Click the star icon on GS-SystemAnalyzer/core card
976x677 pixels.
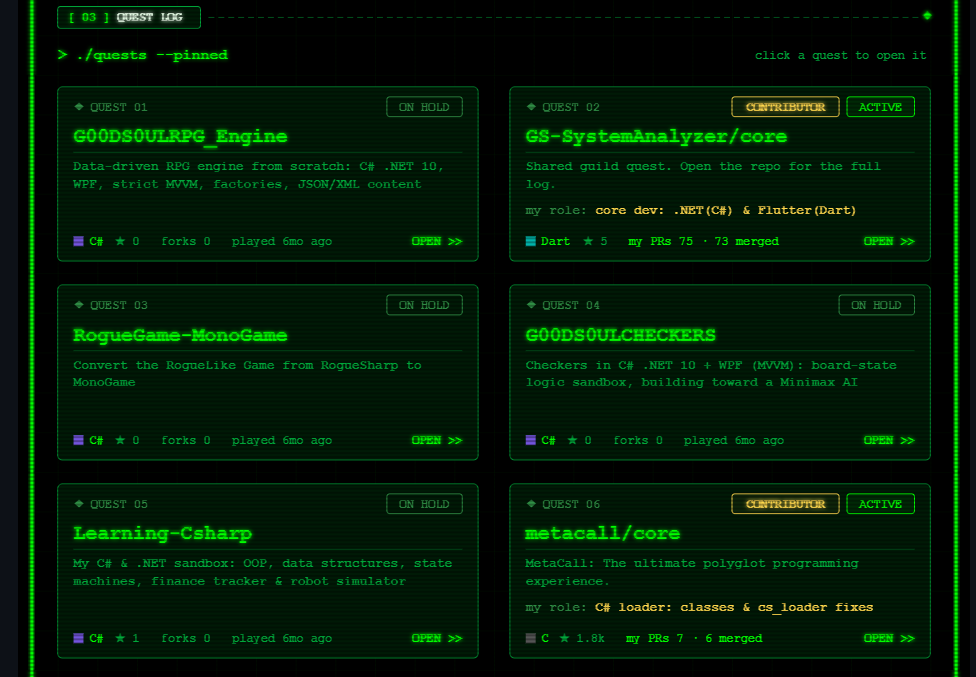588,241
